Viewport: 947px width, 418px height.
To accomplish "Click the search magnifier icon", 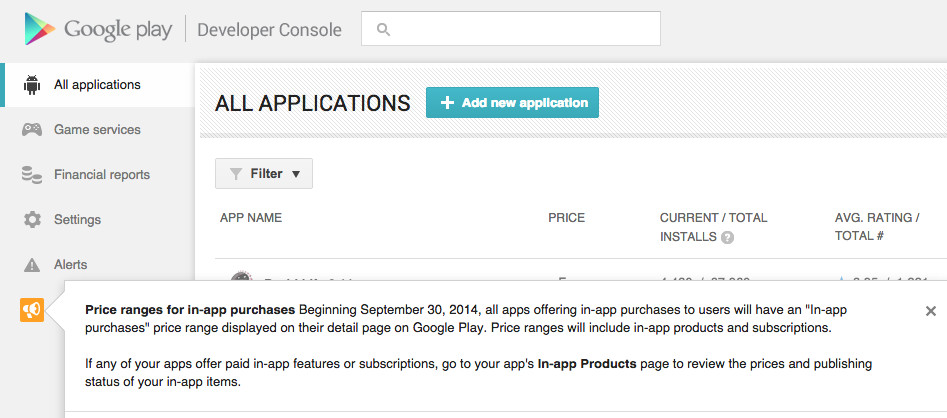I will tap(382, 29).
